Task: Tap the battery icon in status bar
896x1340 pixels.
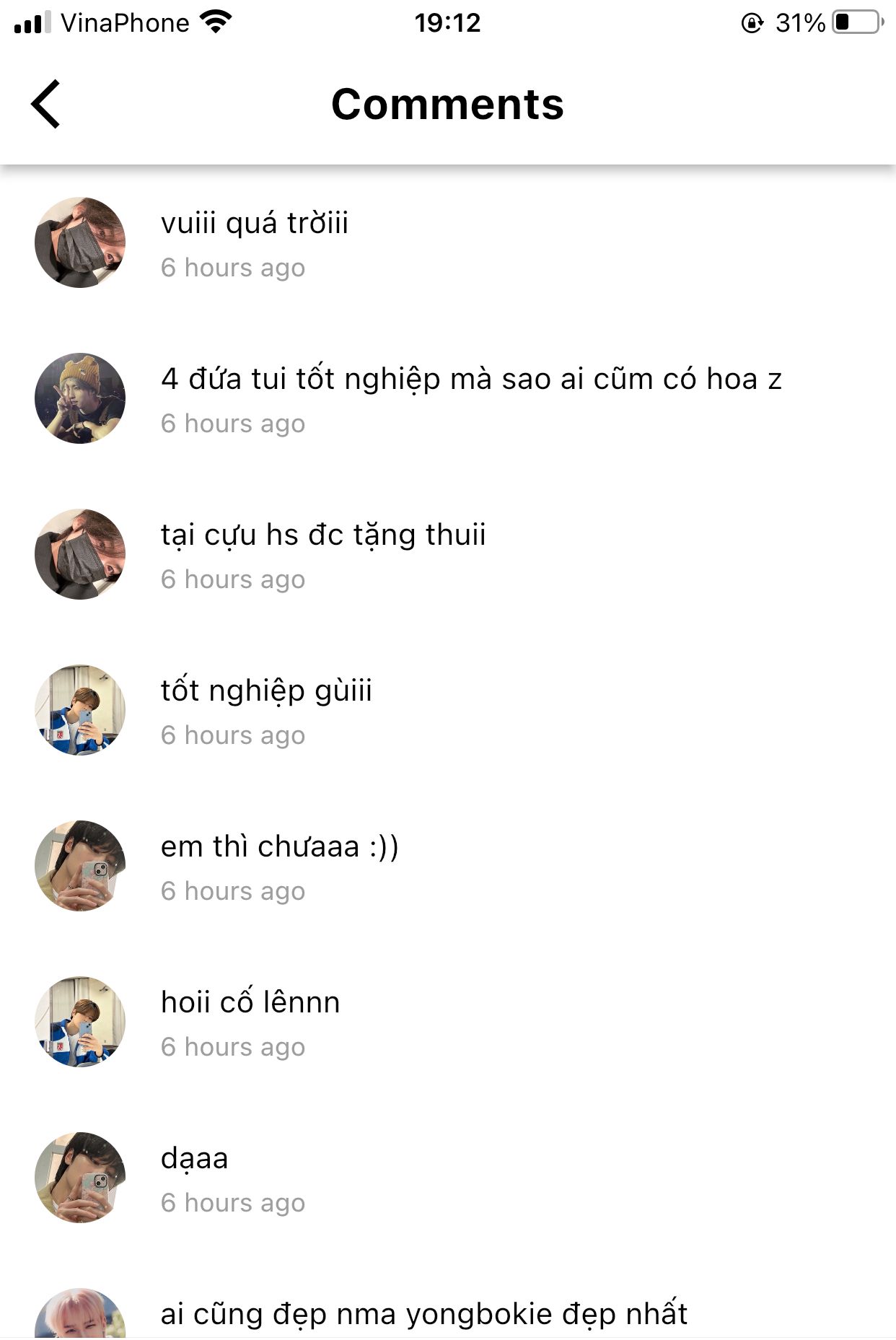Action: pyautogui.click(x=858, y=22)
